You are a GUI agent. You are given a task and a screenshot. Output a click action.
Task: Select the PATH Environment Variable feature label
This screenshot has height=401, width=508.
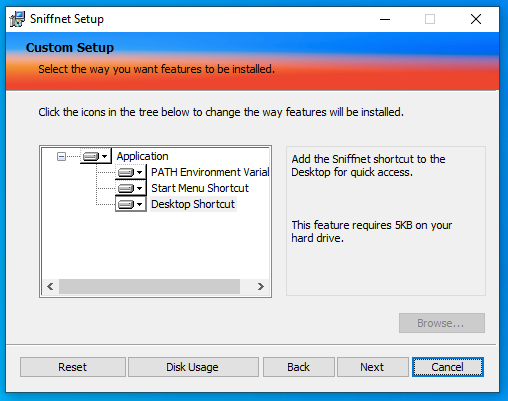[210, 172]
